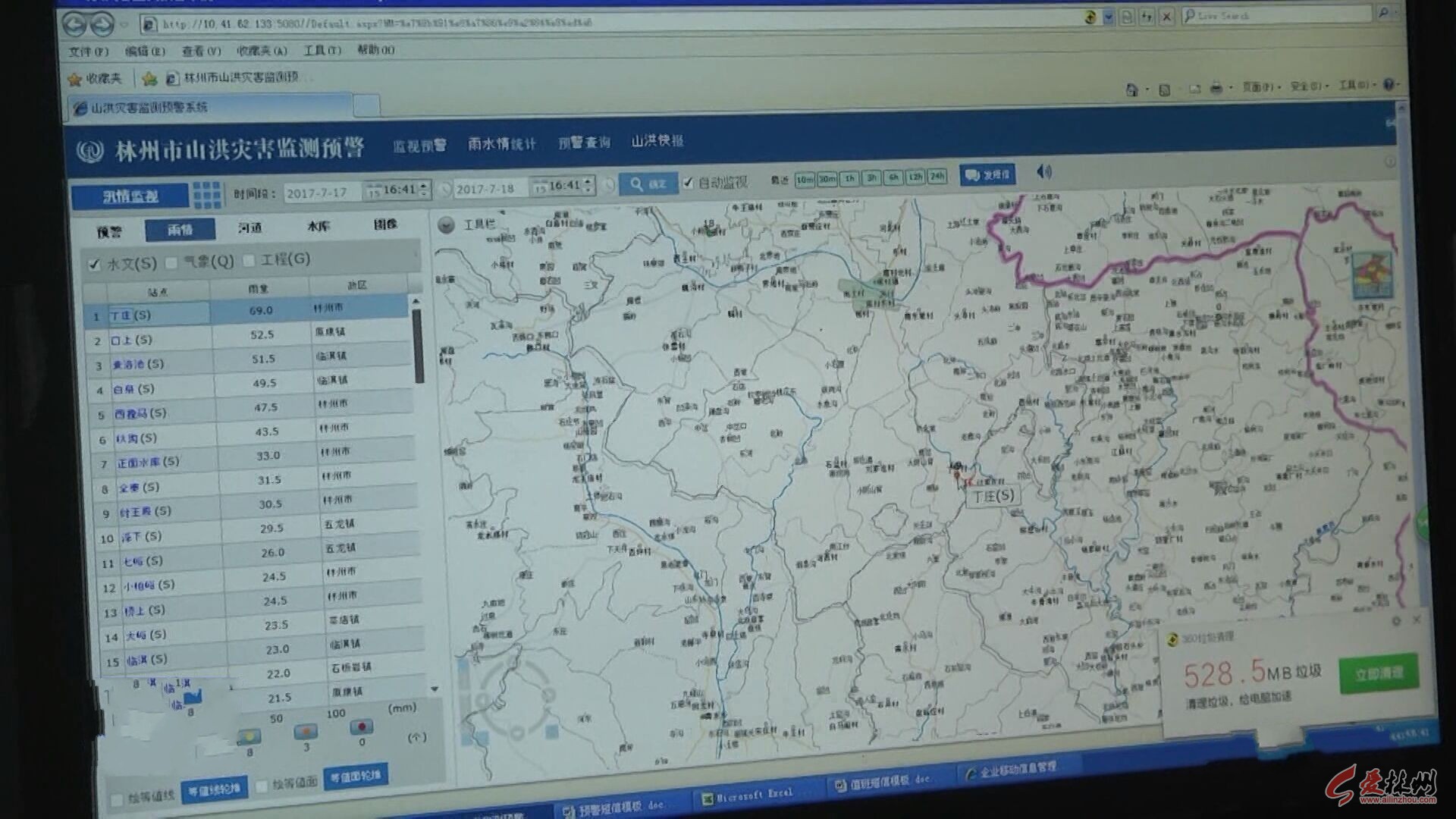
Task: Increase end time with stepper up arrow
Action: [588, 180]
